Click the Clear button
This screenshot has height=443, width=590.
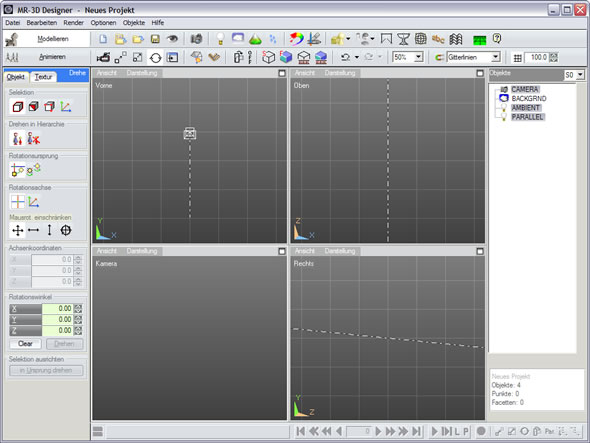[x=25, y=344]
